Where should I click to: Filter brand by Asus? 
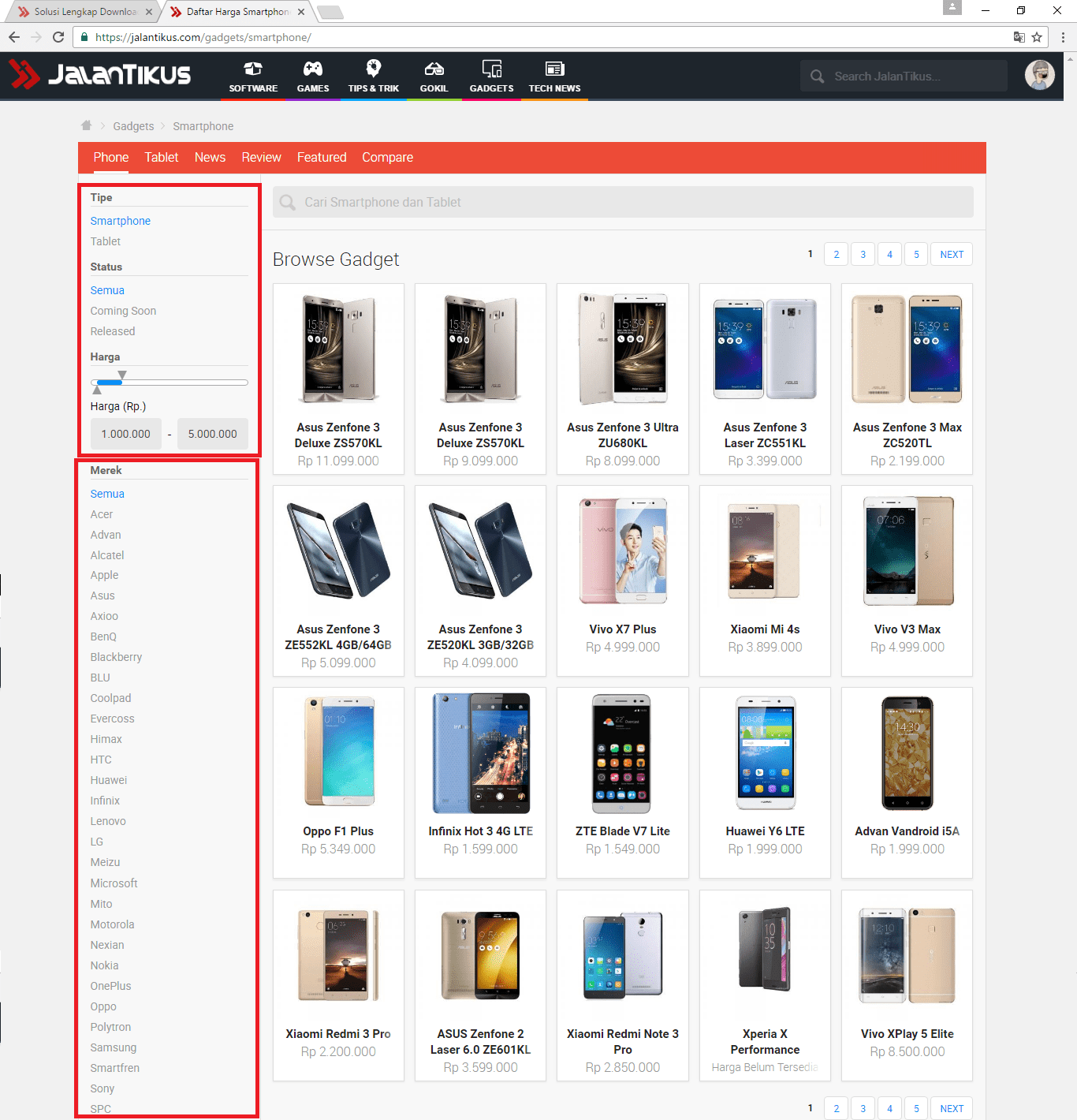102,595
